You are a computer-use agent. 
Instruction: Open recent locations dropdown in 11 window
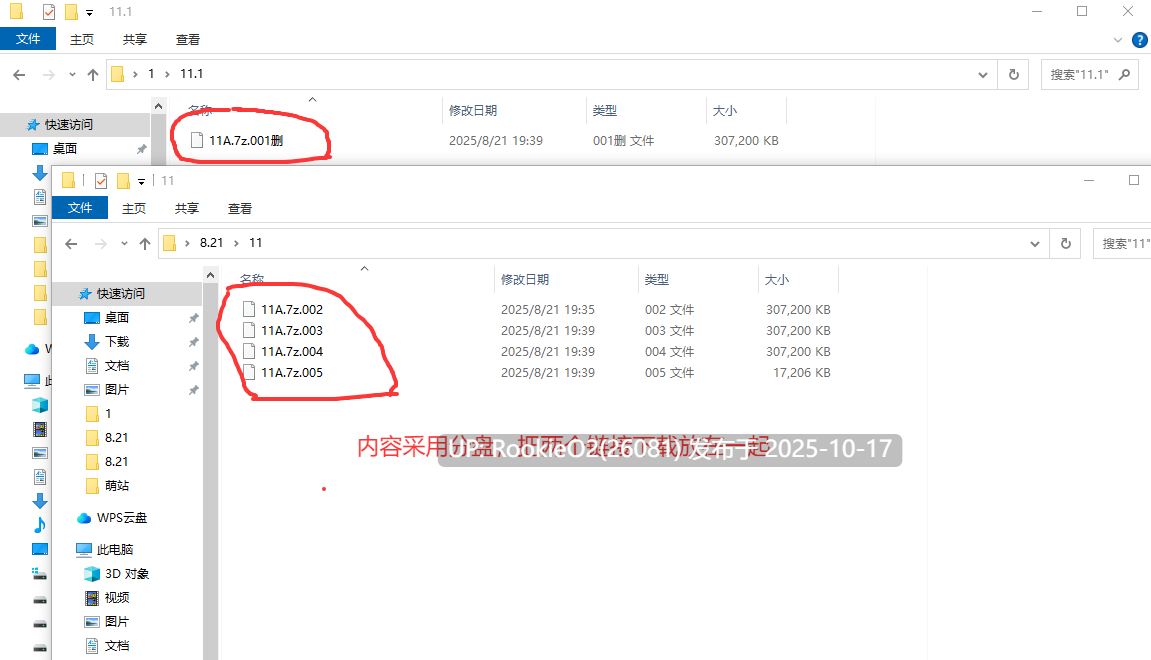coord(124,244)
